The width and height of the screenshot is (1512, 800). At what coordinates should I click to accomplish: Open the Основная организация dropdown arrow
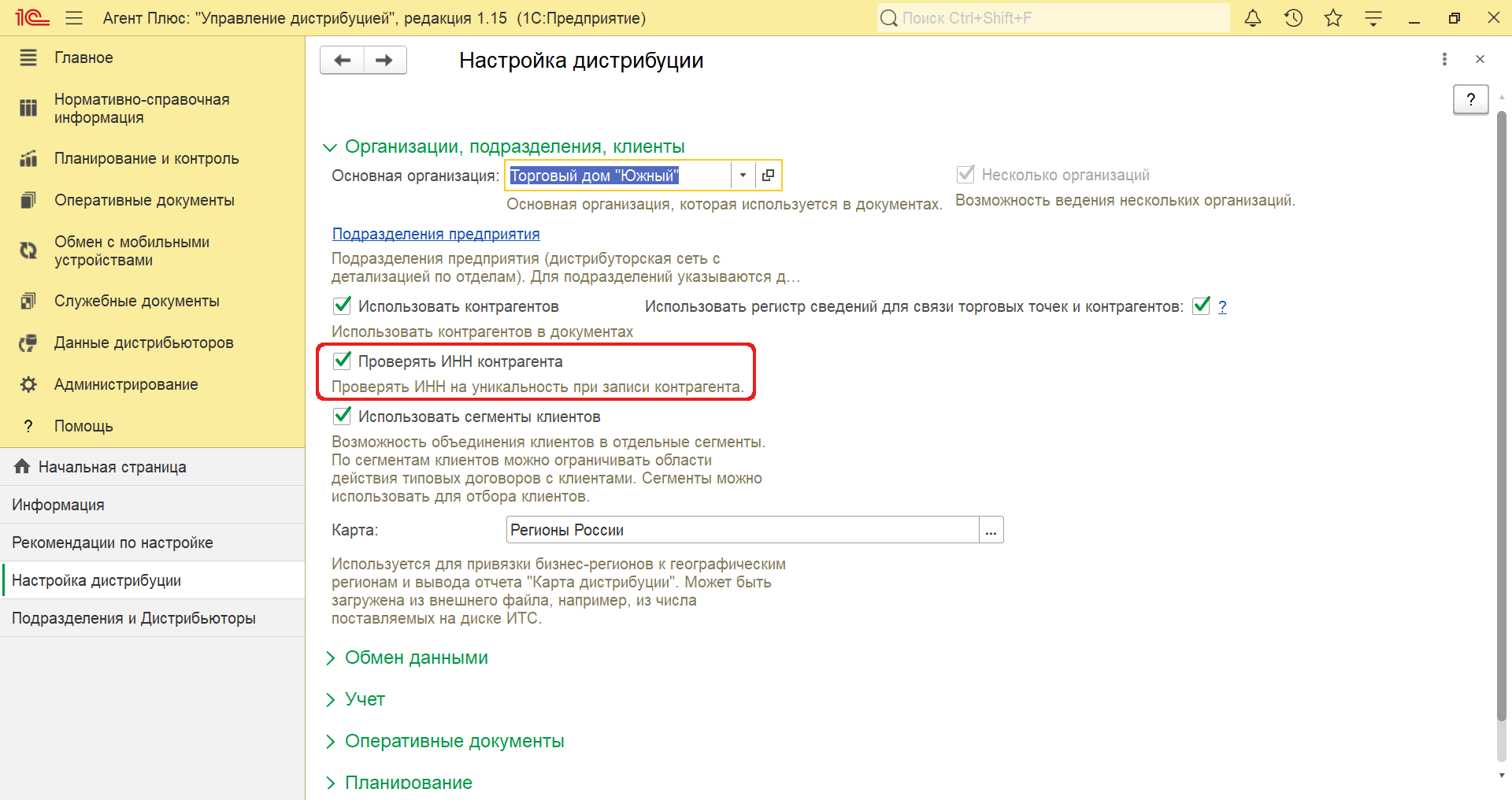click(743, 175)
